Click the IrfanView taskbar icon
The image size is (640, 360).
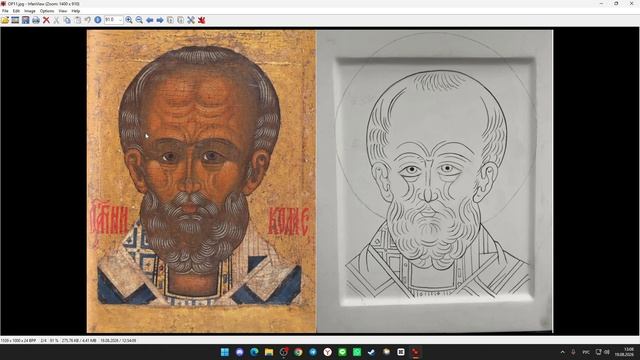tap(416, 352)
